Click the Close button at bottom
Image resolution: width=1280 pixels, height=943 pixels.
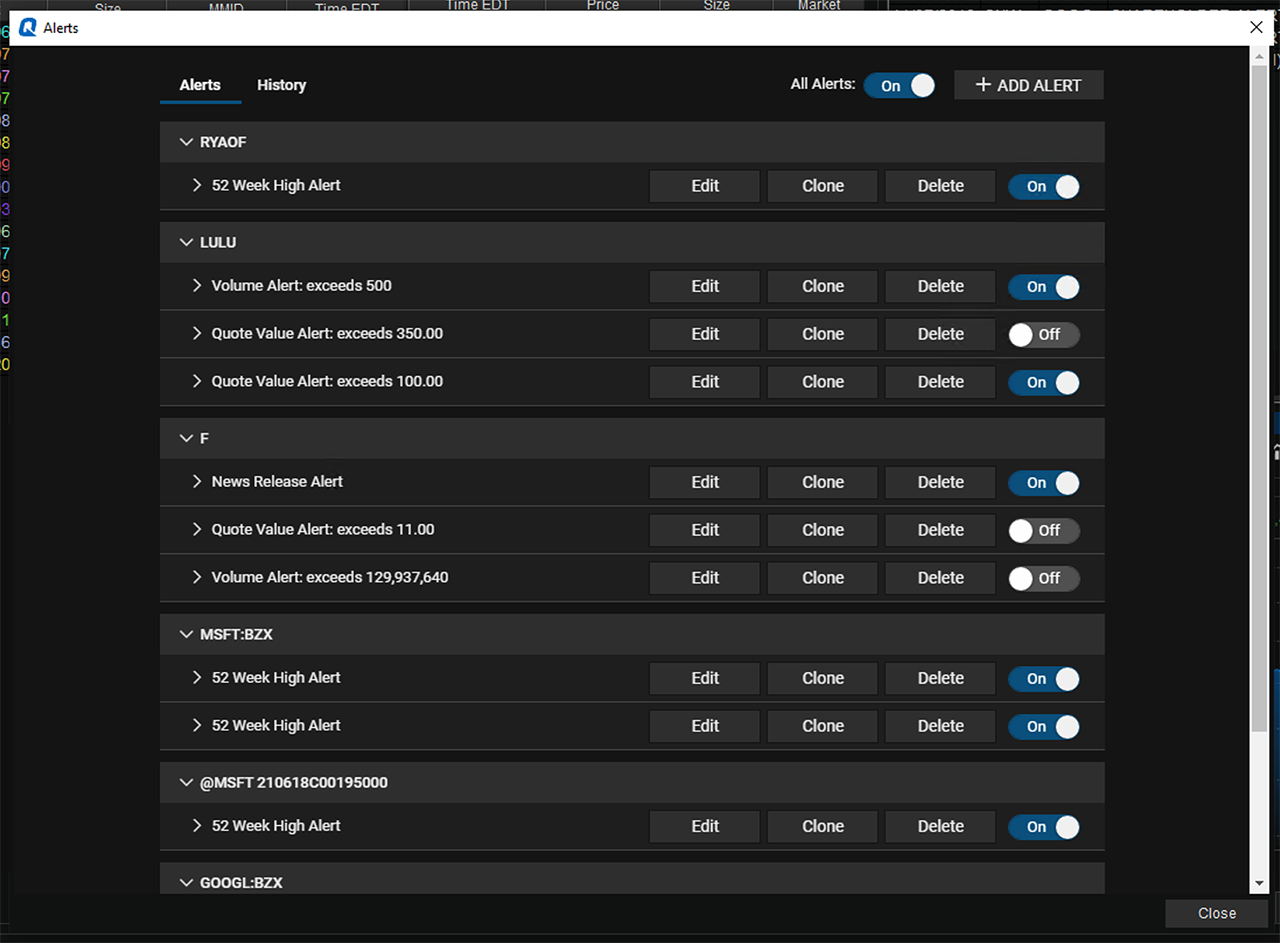1217,913
